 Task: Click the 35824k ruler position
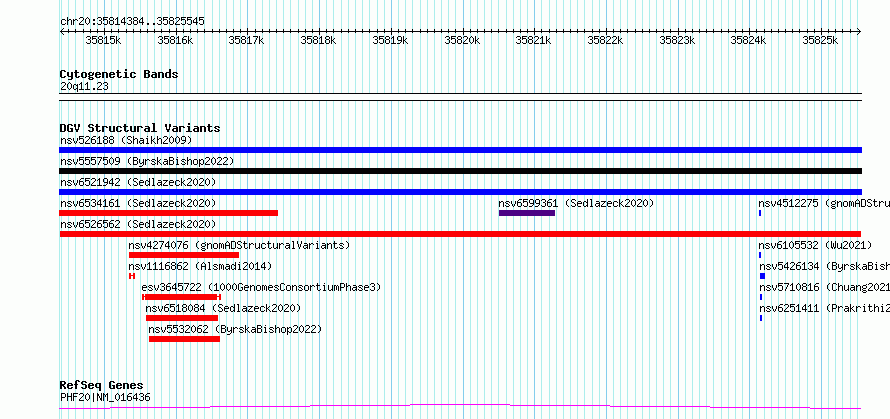click(x=749, y=40)
